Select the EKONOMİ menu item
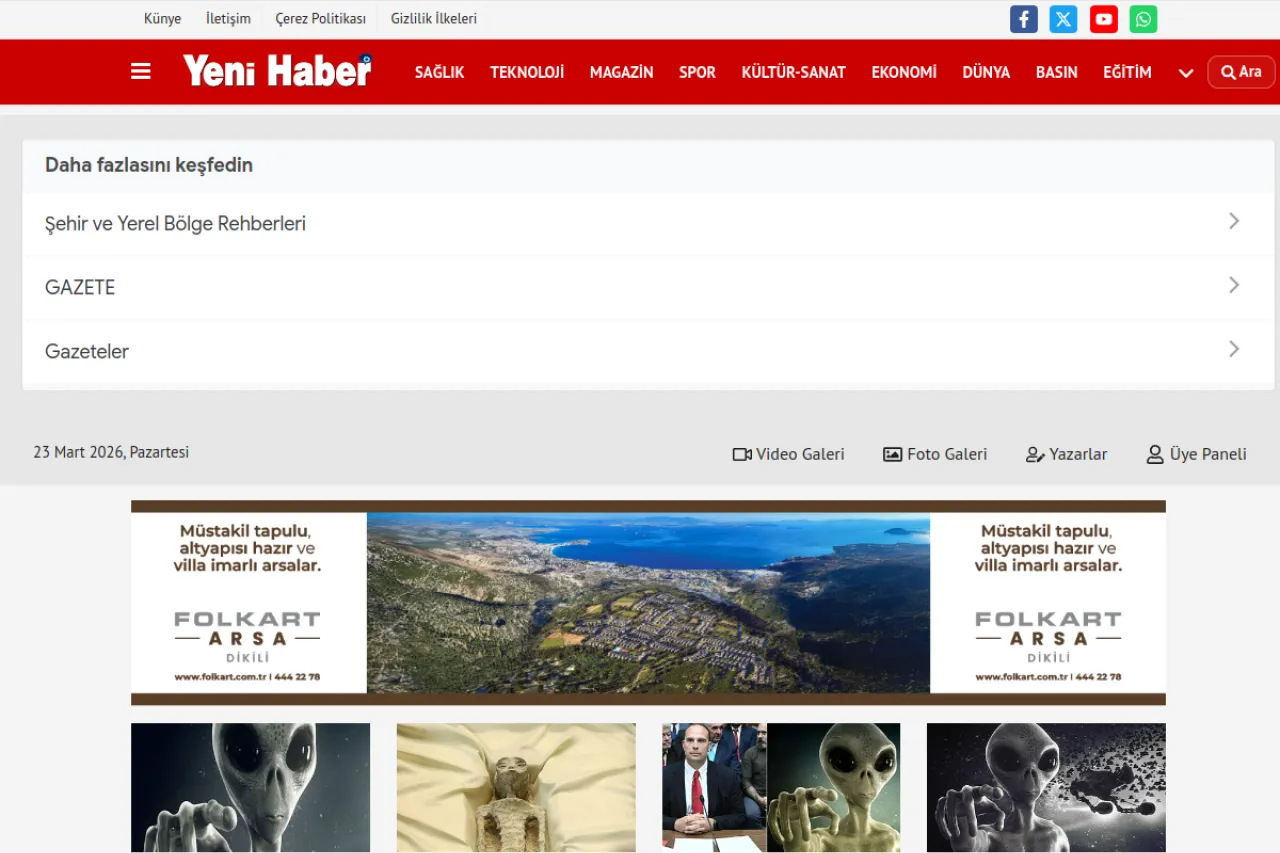The image size is (1280, 853). click(904, 72)
